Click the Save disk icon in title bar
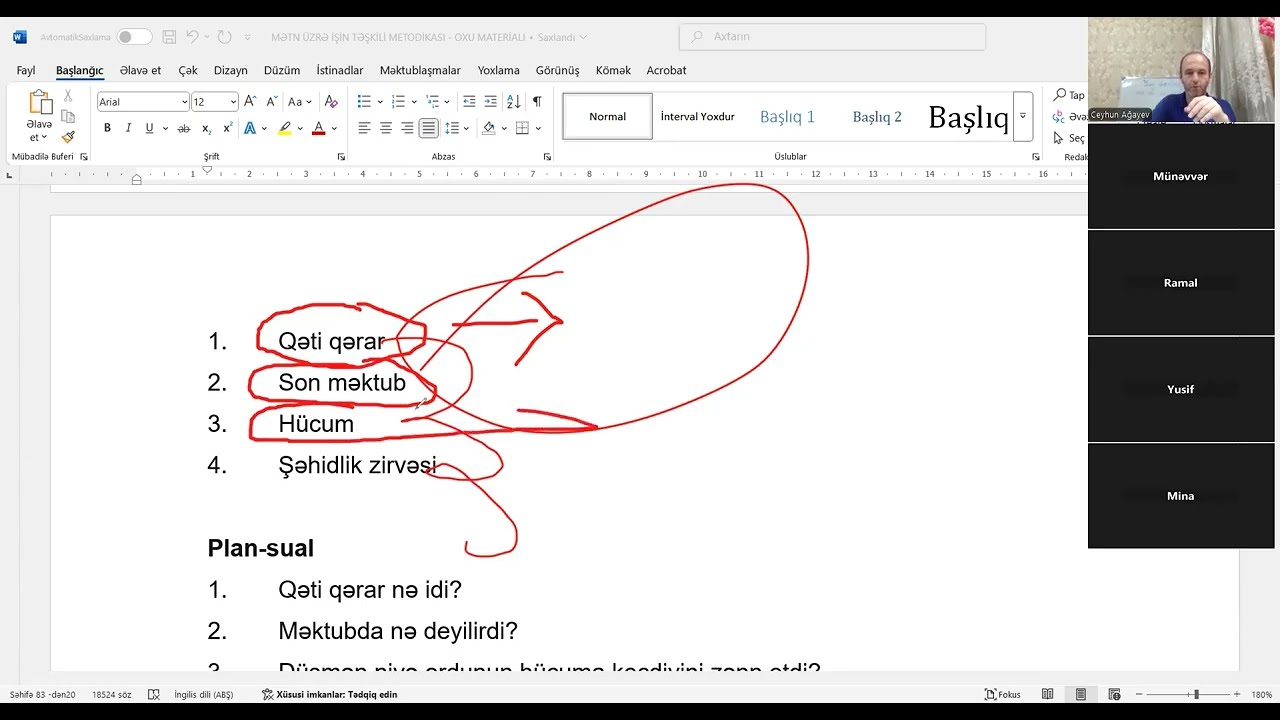This screenshot has height=720, width=1280. (x=169, y=37)
